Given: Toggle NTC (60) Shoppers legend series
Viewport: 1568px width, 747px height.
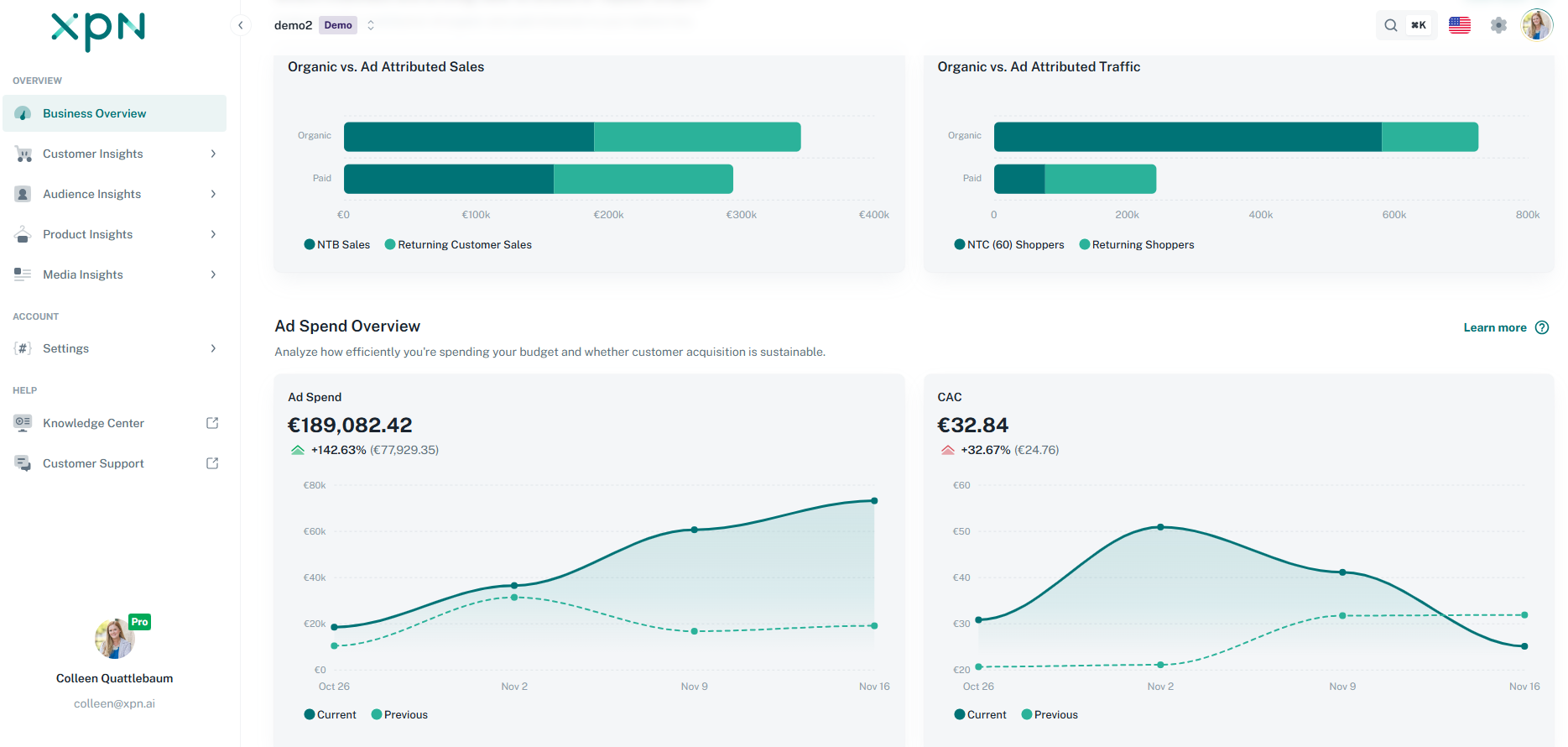Looking at the screenshot, I should pos(1009,244).
